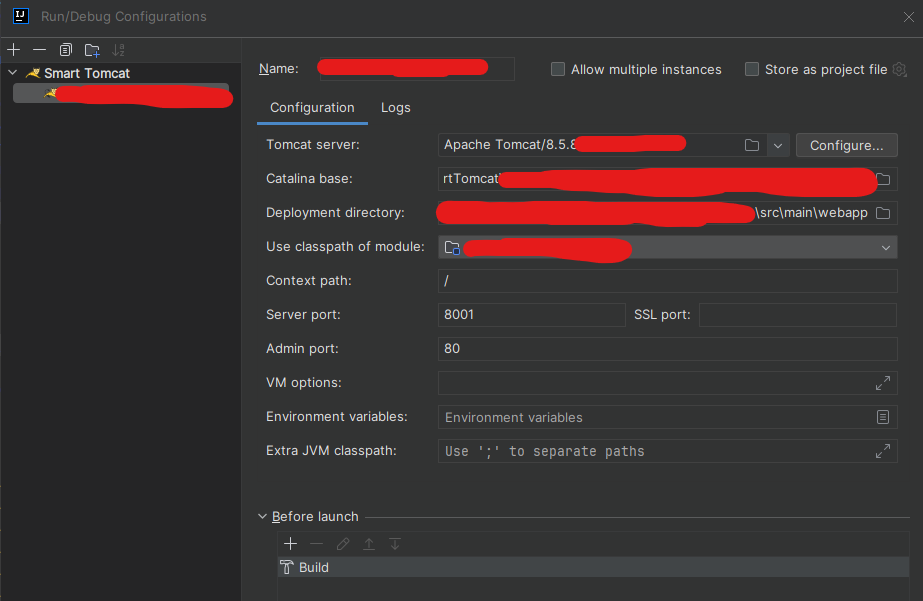Browse for Tomcat server folder
The image size is (923, 601).
coord(752,145)
